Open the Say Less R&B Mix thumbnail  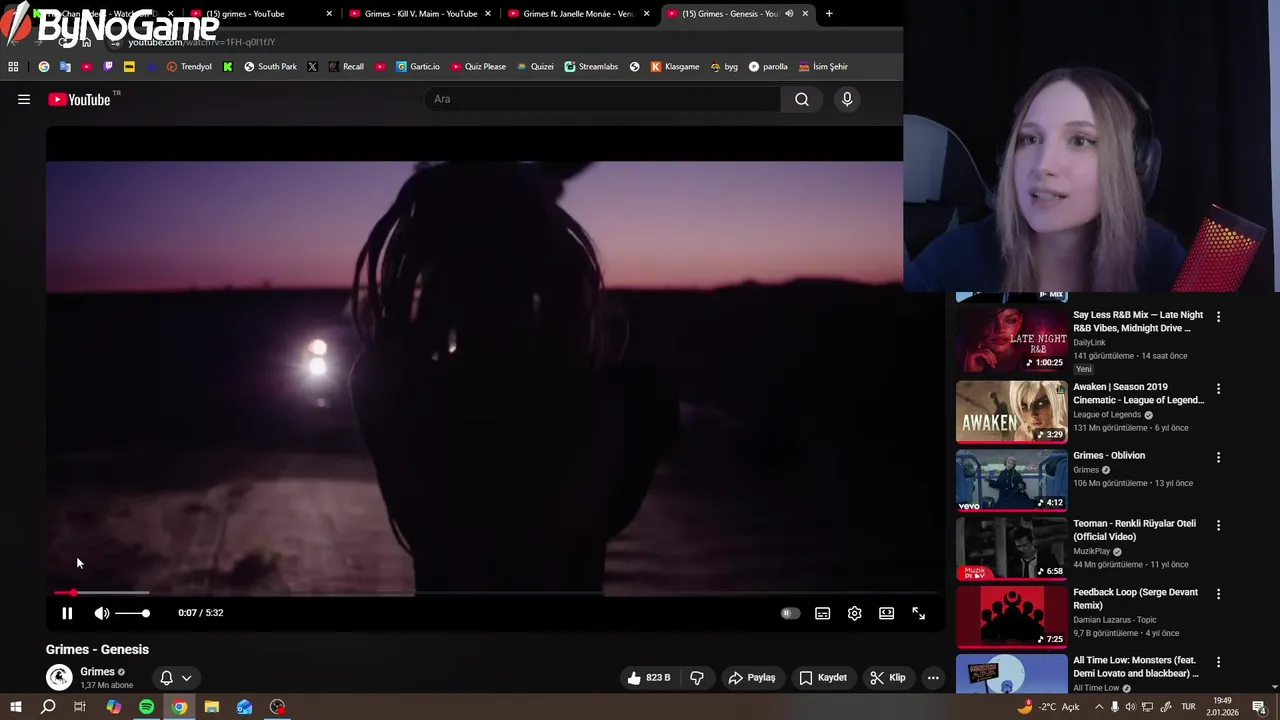click(x=1011, y=340)
